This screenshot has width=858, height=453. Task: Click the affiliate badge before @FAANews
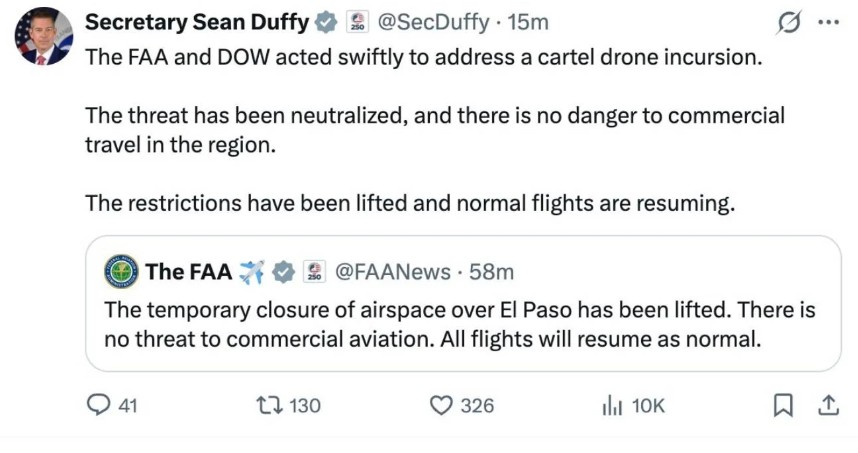(x=314, y=271)
